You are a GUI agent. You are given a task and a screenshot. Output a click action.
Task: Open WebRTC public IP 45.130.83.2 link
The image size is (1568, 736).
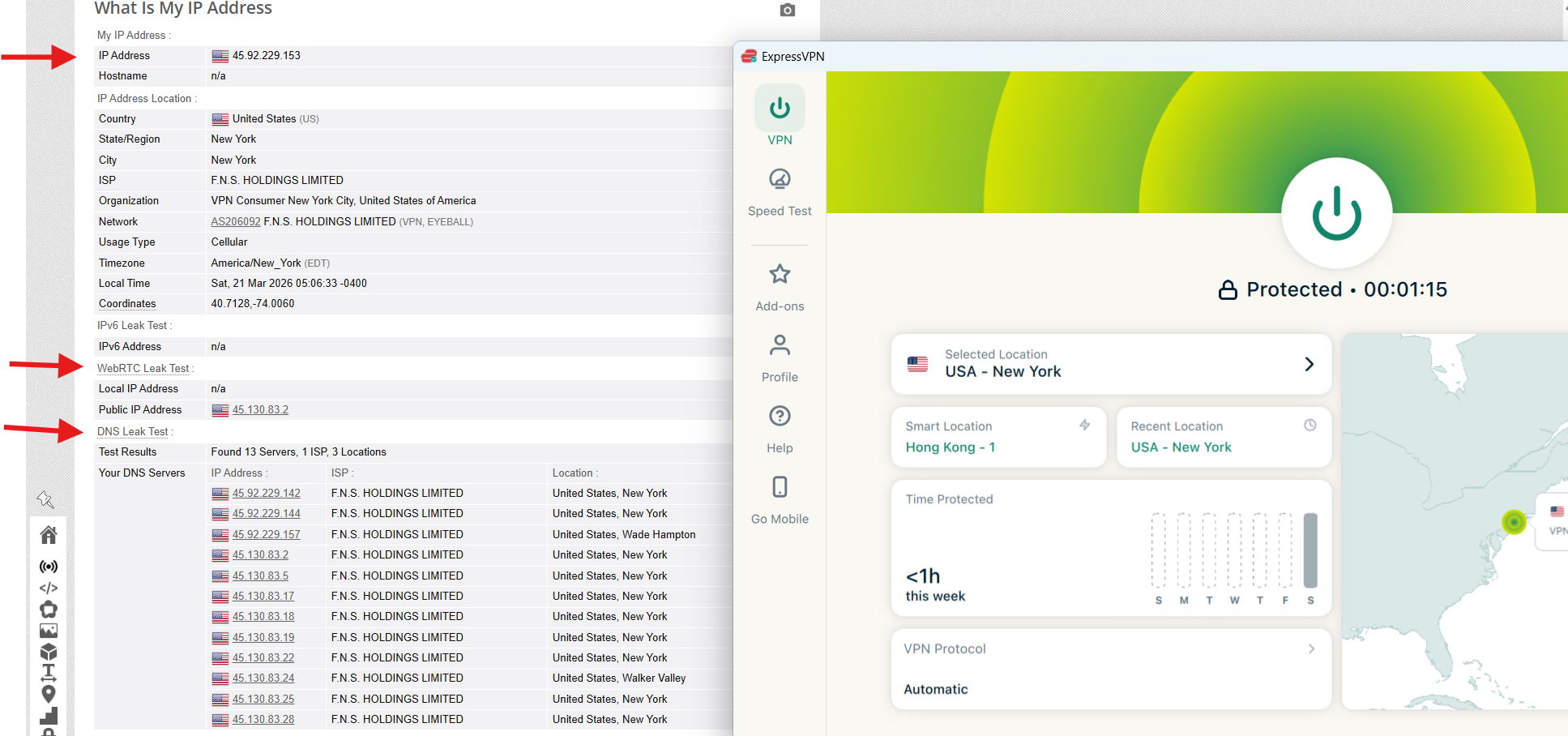(x=260, y=409)
